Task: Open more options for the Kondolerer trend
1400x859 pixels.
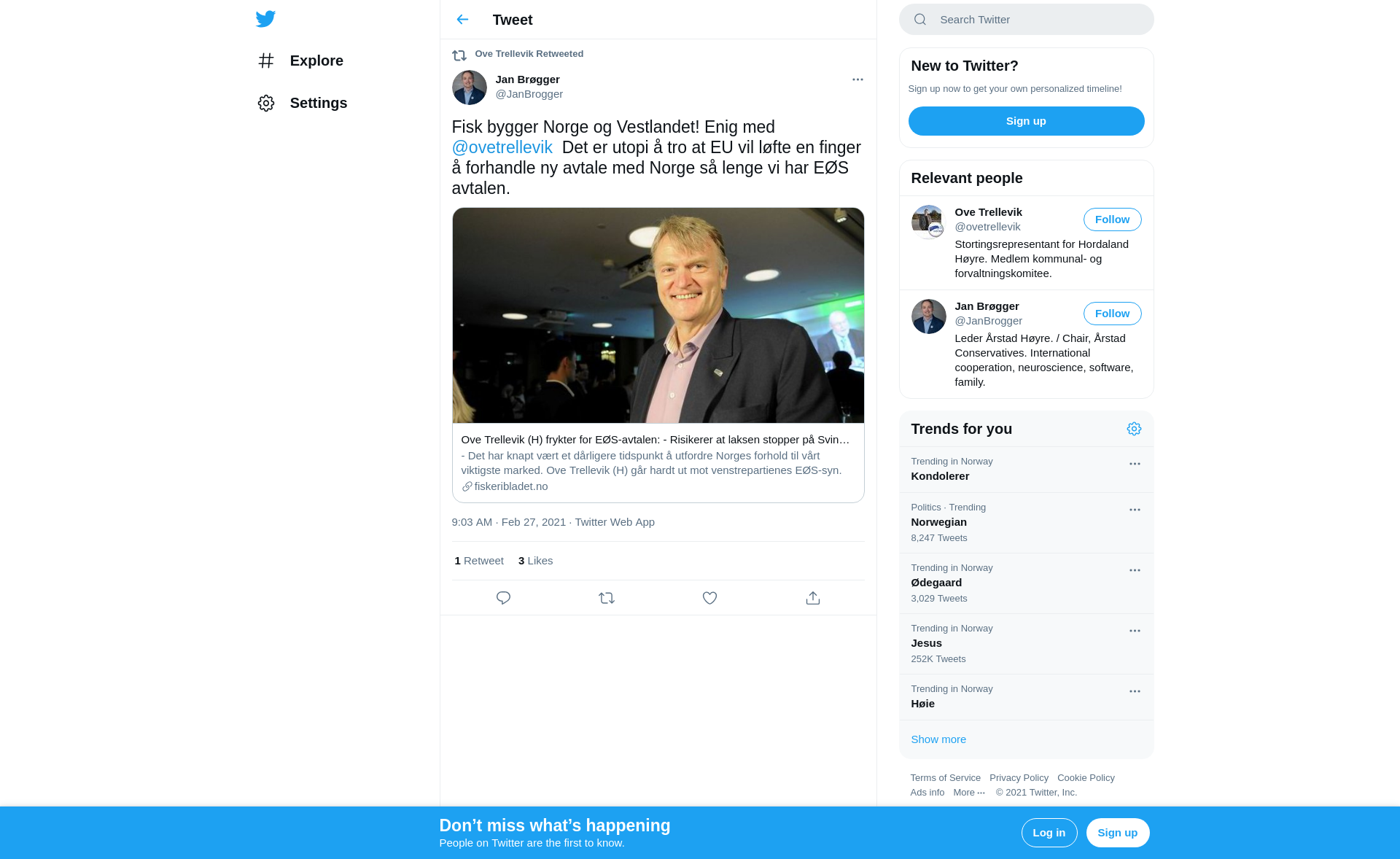Action: (1135, 464)
